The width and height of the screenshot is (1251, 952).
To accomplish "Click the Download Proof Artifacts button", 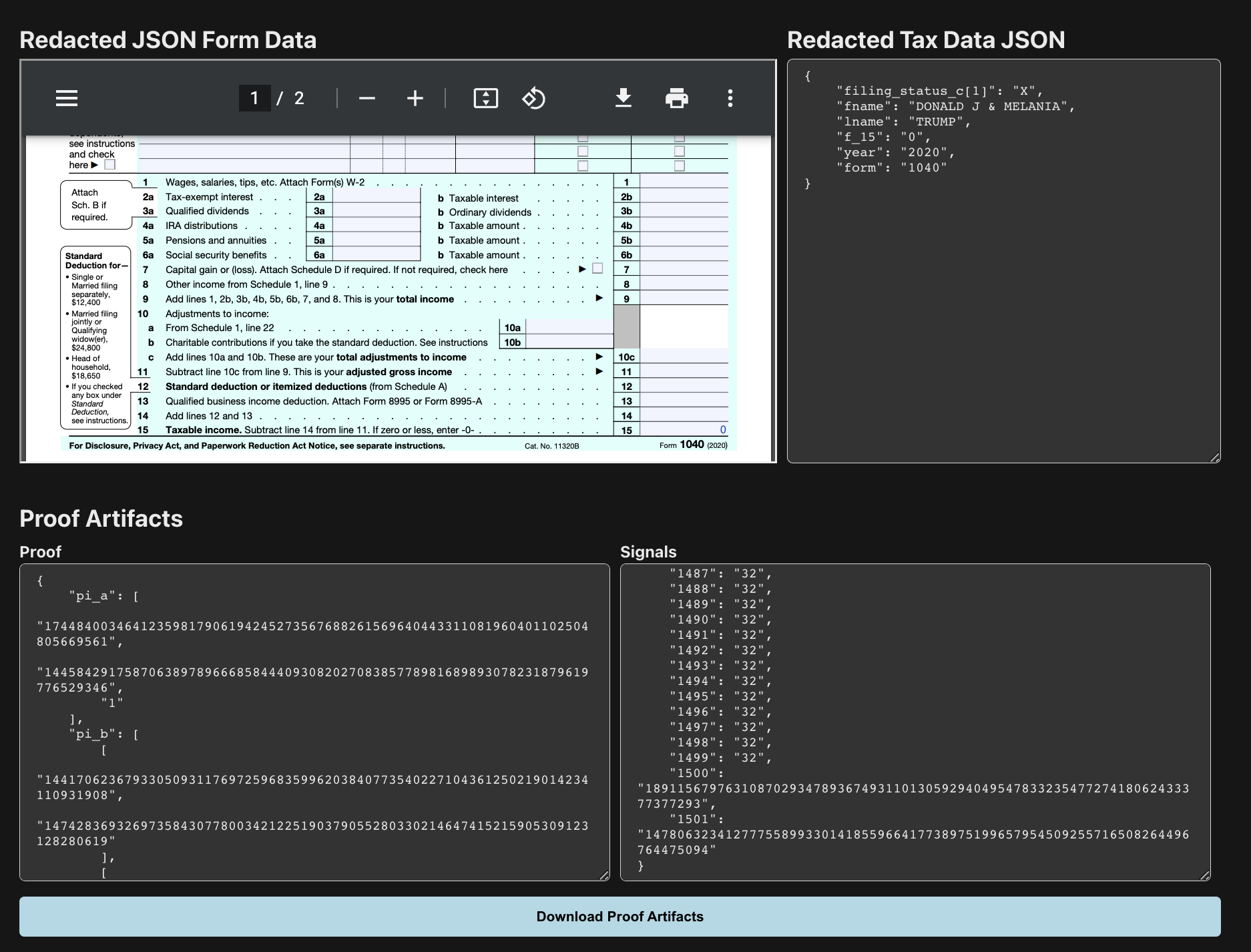I will tap(619, 917).
